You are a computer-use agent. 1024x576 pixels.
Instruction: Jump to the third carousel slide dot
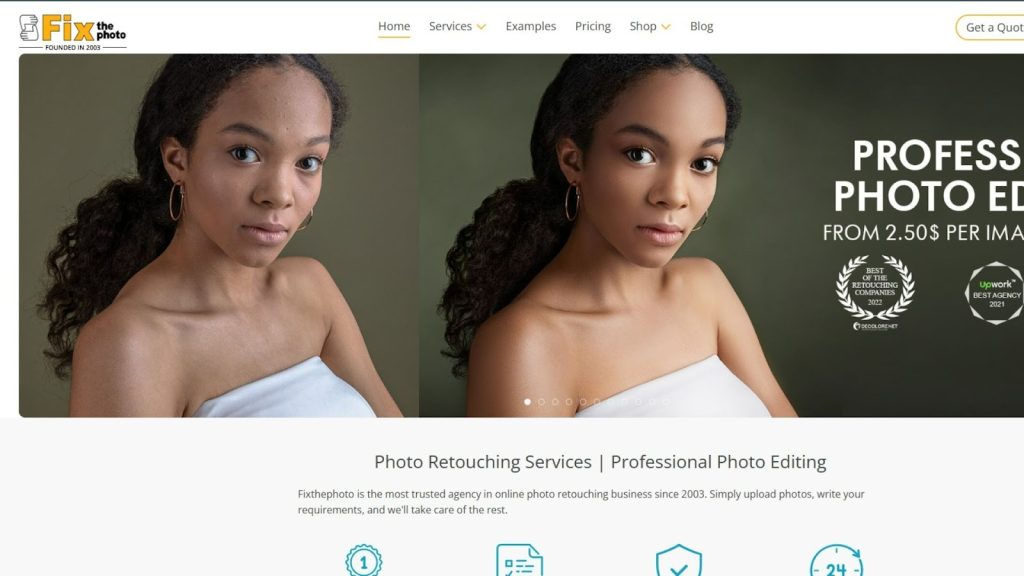click(x=556, y=402)
